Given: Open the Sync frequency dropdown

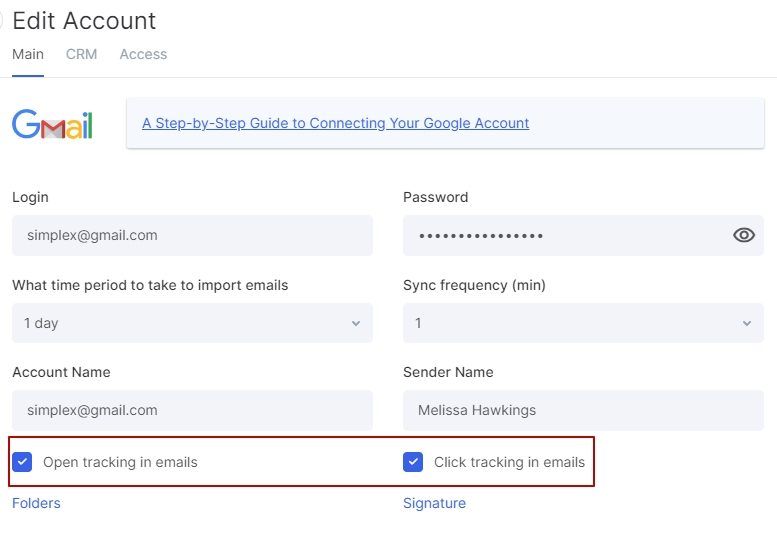Looking at the screenshot, I should 583,323.
